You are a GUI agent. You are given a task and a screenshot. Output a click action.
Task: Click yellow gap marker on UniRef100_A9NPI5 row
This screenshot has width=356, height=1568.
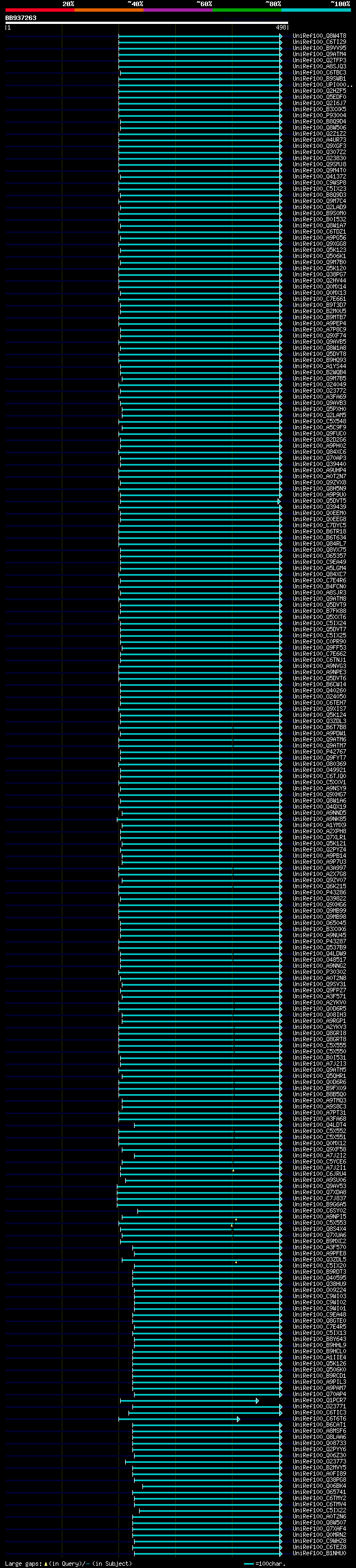point(235,1218)
